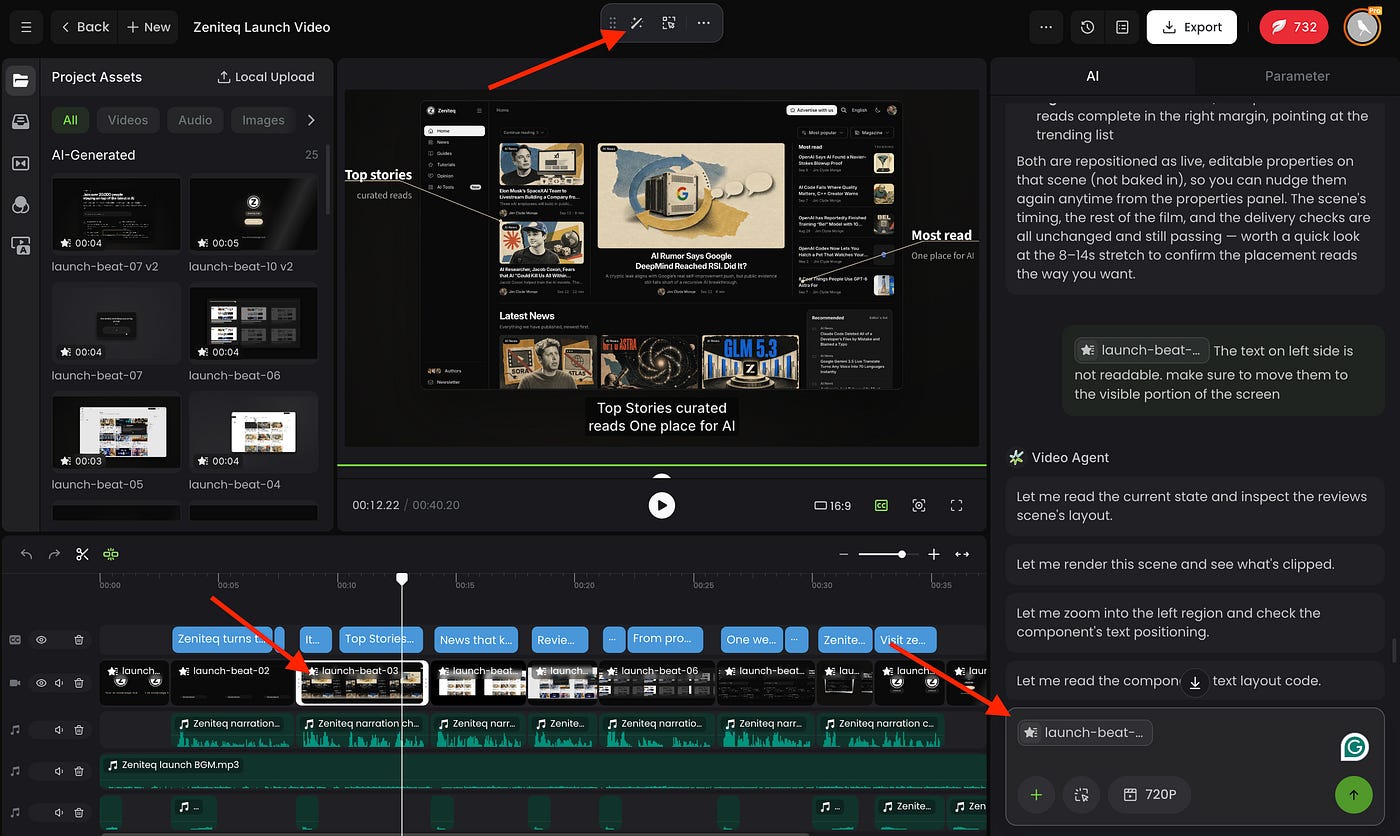
Task: Select the Videos asset filter tab
Action: click(x=128, y=120)
